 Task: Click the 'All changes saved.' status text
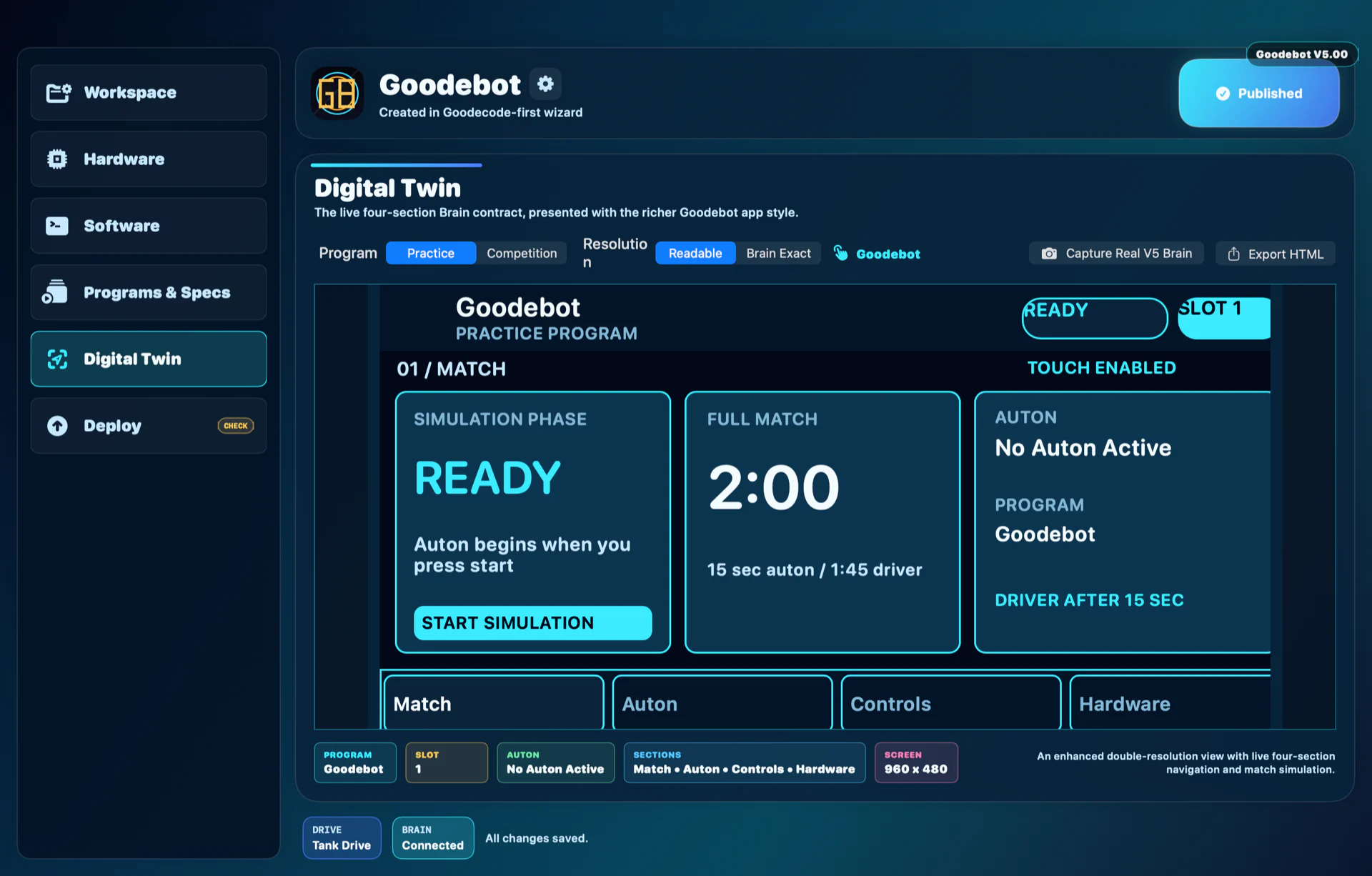[537, 838]
